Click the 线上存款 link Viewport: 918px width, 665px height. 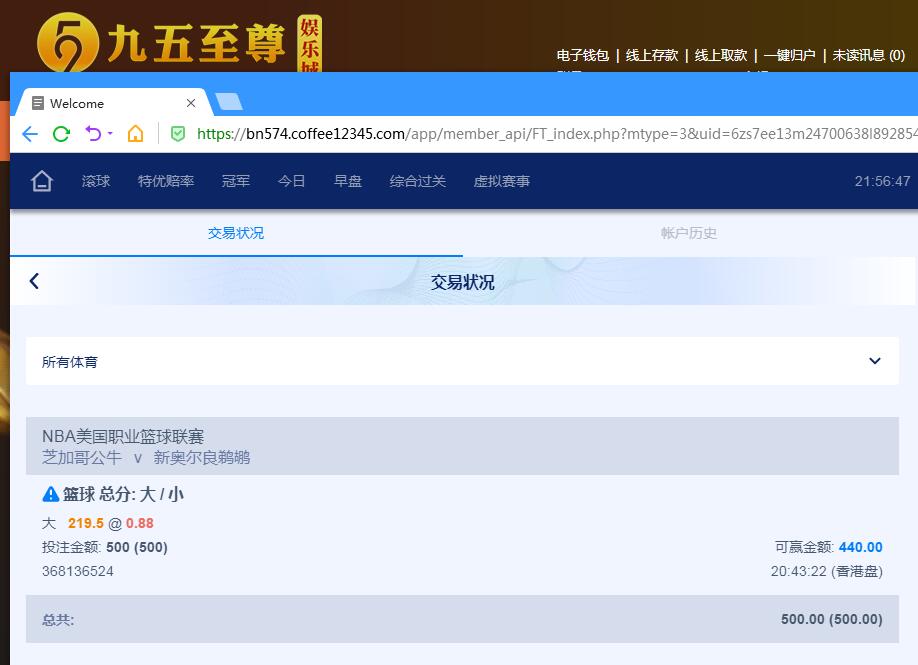click(652, 55)
